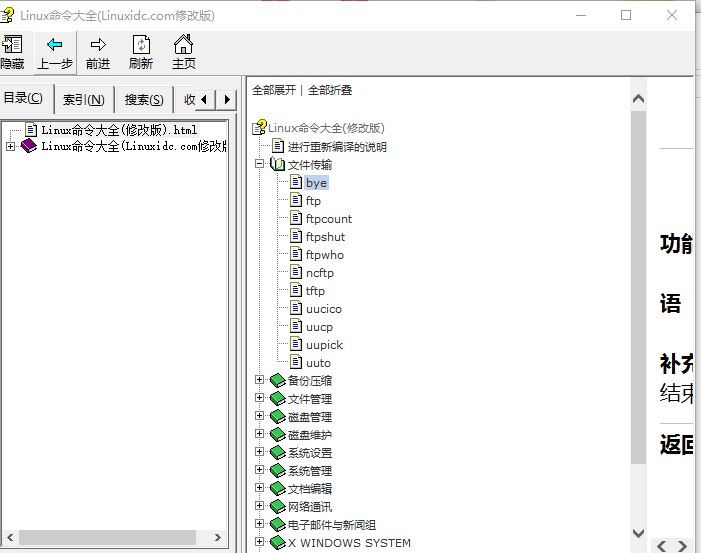
Task: Switch to the 索引(N) tab
Action: coord(84,99)
